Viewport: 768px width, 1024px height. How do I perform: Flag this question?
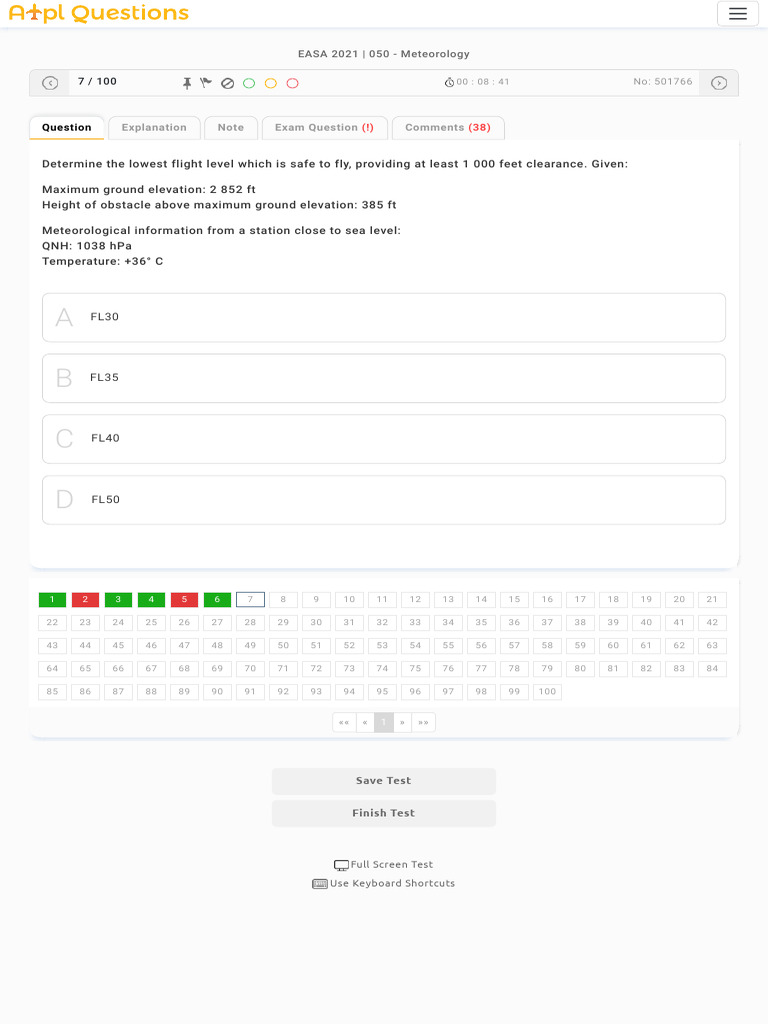206,83
